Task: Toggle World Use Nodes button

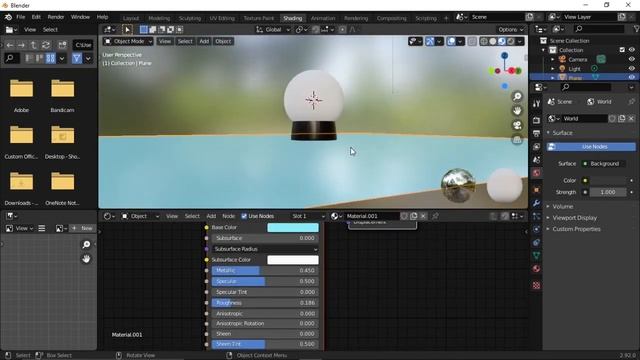Action: point(591,147)
